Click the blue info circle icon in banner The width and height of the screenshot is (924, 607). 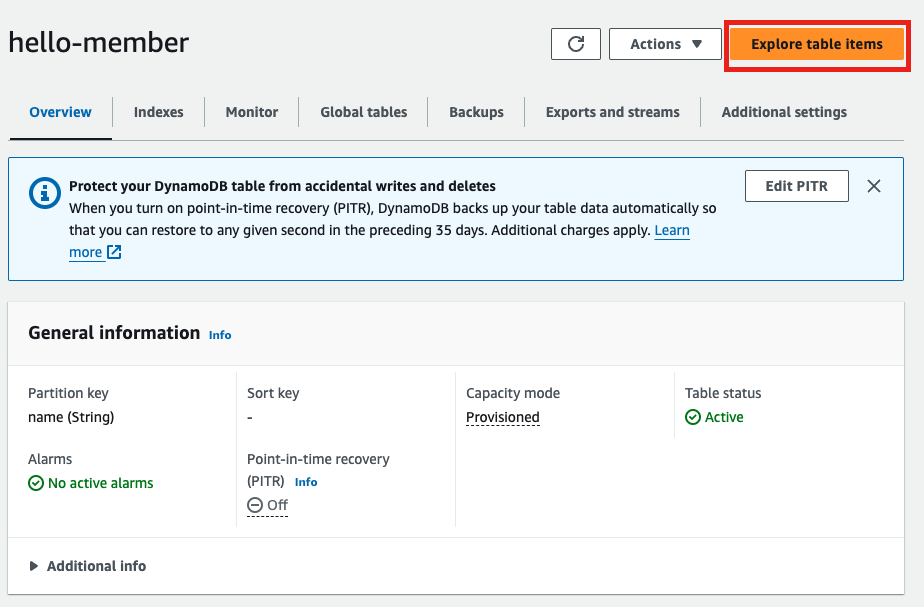[x=44, y=193]
